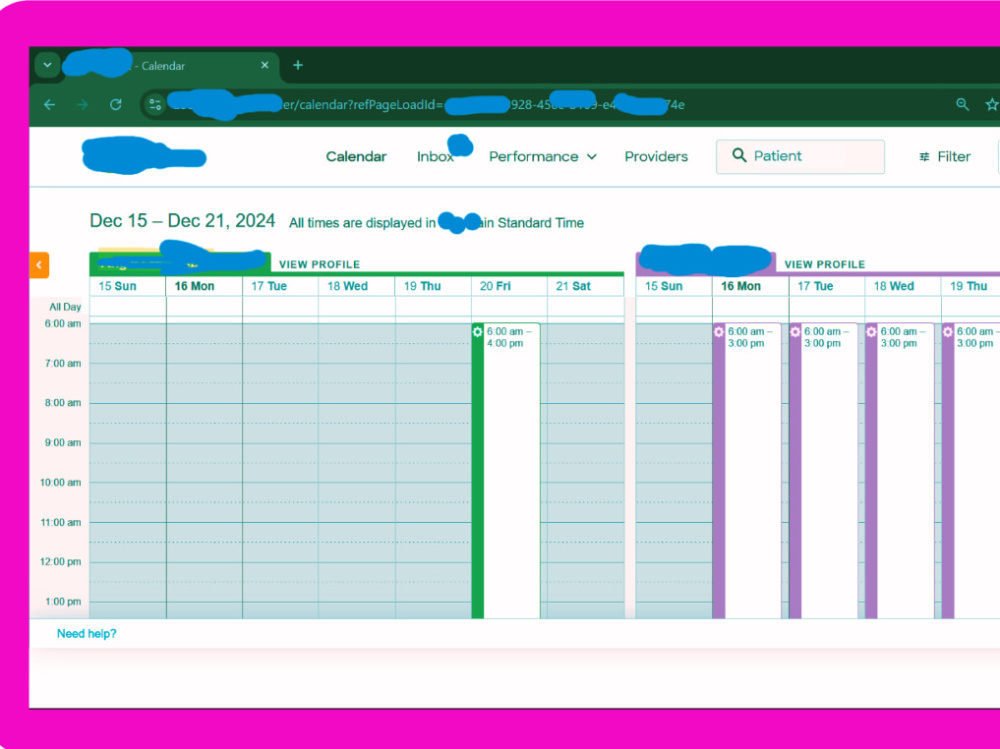
Task: Select purple calendar 16 Mon column header
Action: [x=751, y=286]
